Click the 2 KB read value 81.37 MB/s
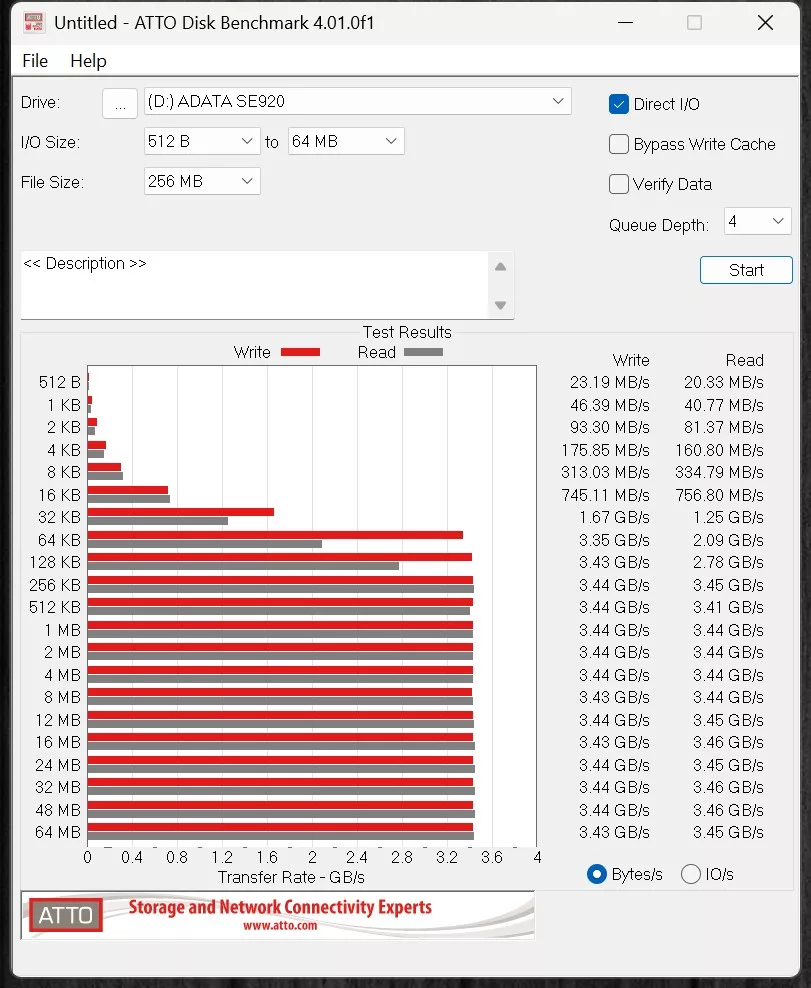This screenshot has height=988, width=811. click(x=723, y=427)
